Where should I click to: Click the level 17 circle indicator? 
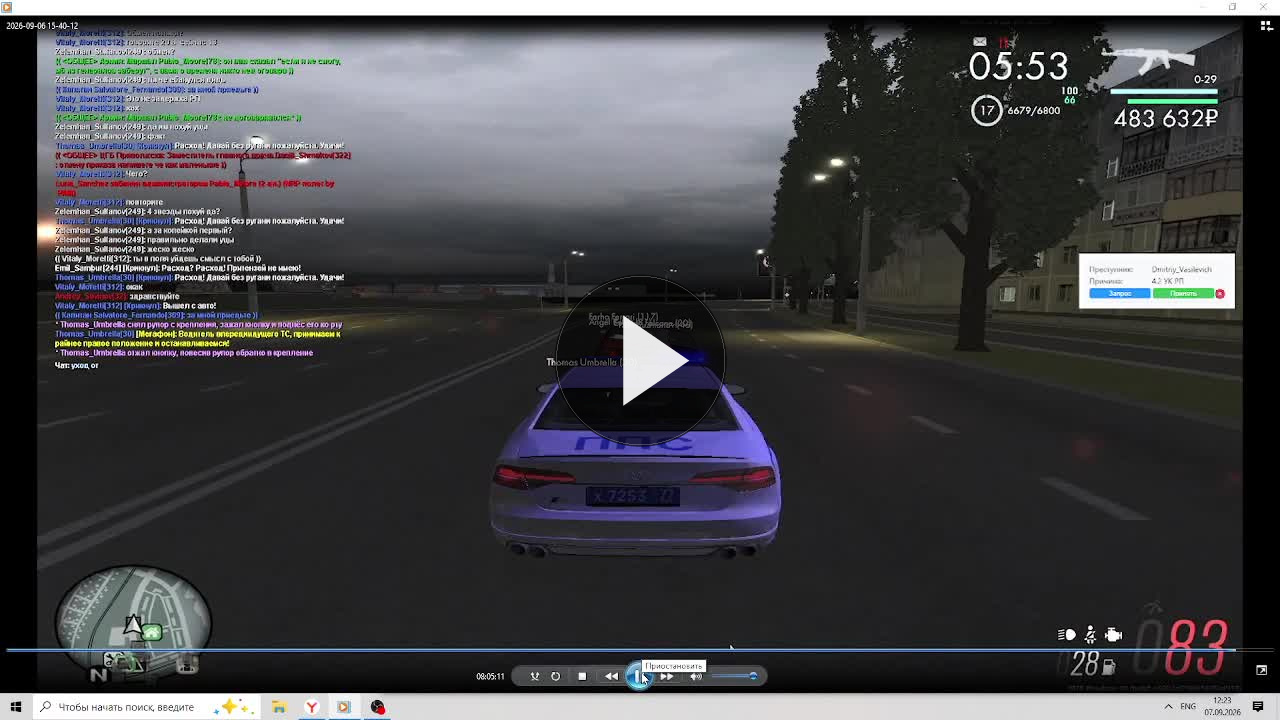coord(987,110)
